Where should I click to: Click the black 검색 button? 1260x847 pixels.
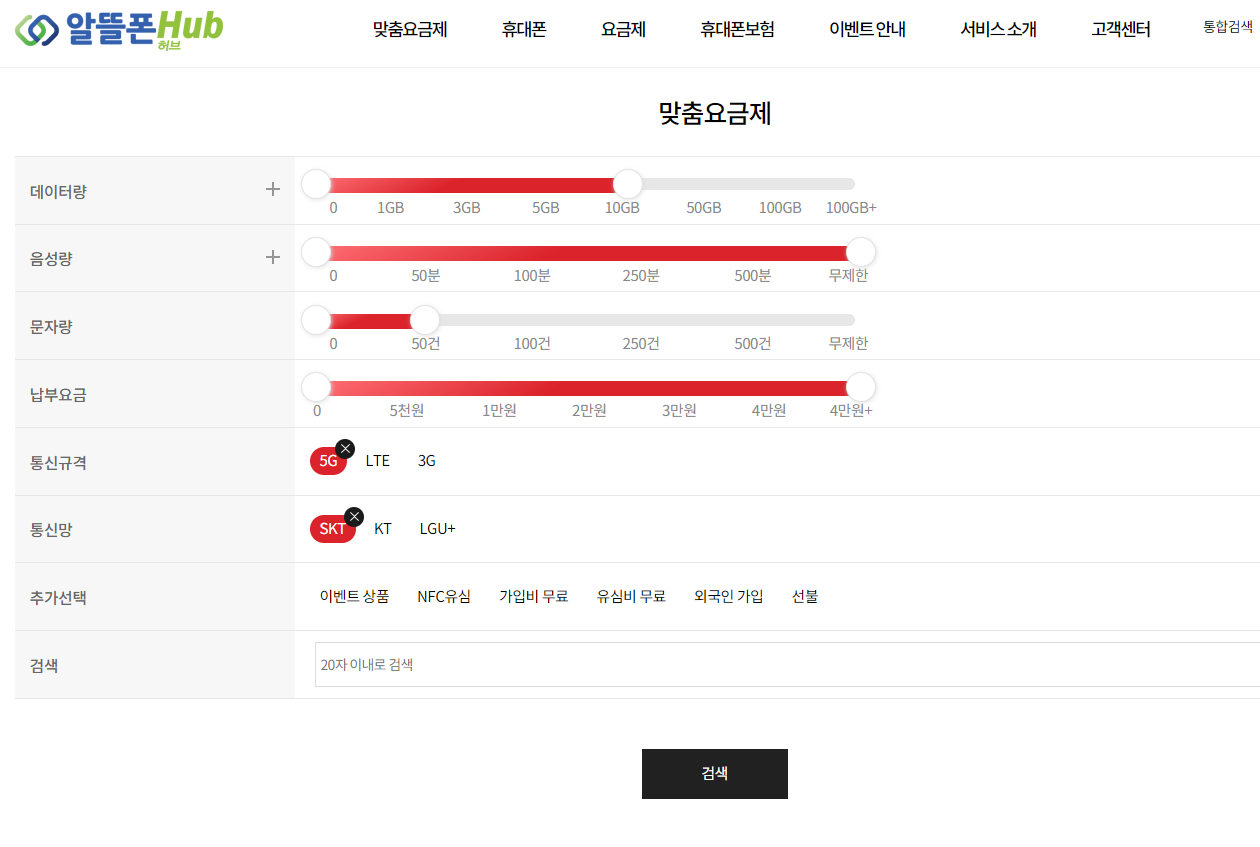(x=715, y=774)
